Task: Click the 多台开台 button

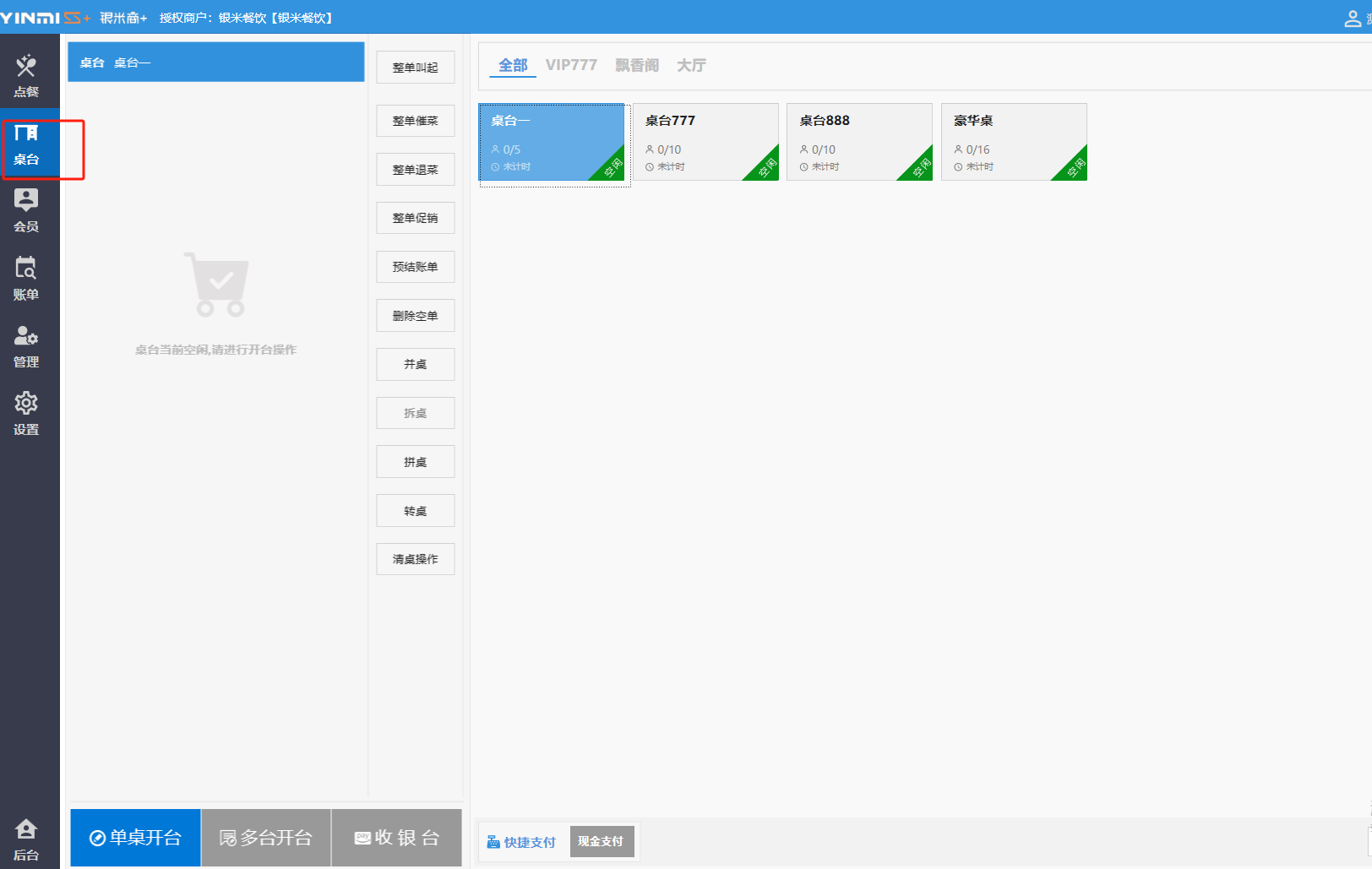Action: coord(265,838)
